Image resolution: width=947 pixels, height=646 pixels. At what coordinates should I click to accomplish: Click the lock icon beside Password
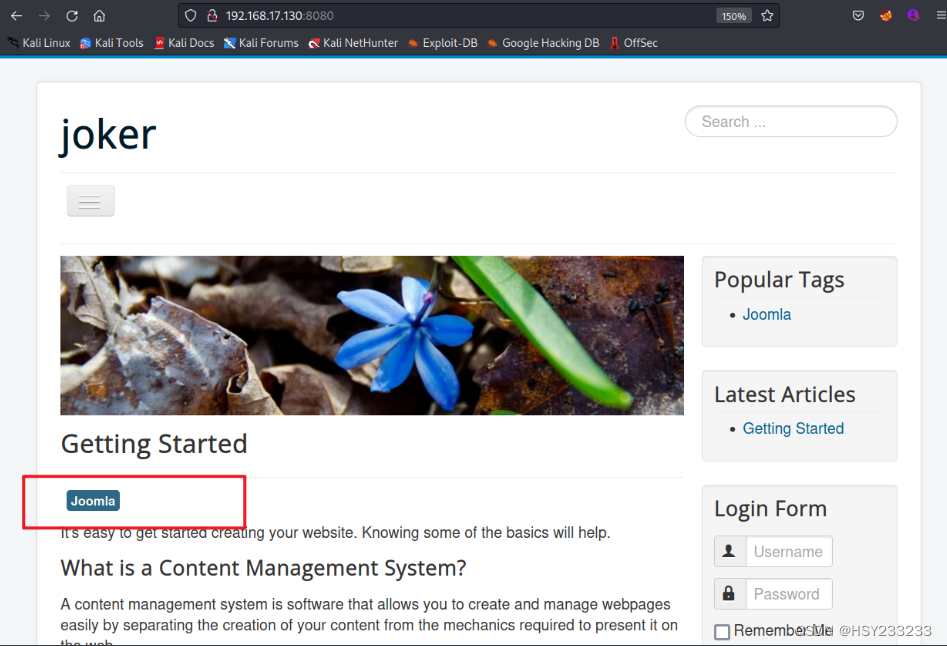click(x=730, y=593)
